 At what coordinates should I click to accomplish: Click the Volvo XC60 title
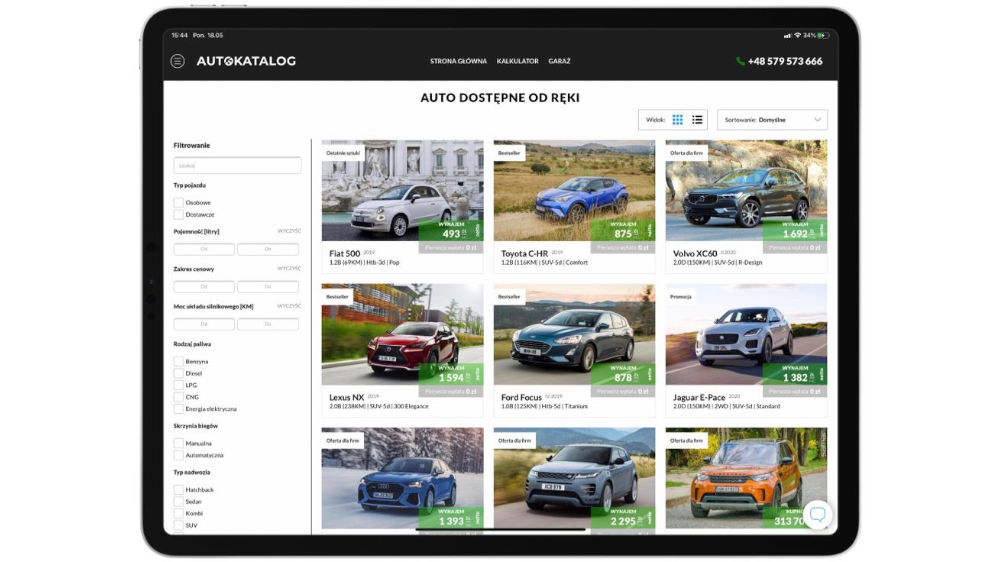tap(695, 253)
